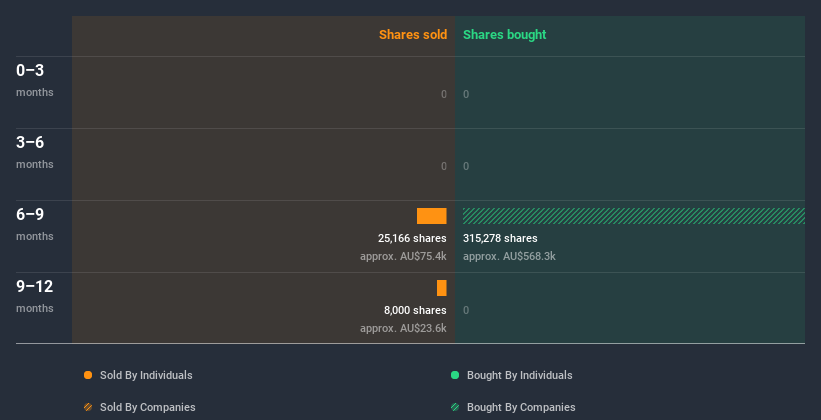The height and width of the screenshot is (420, 821).
Task: Click the hatched green 315,278 shares bought bar
Action: [634, 216]
